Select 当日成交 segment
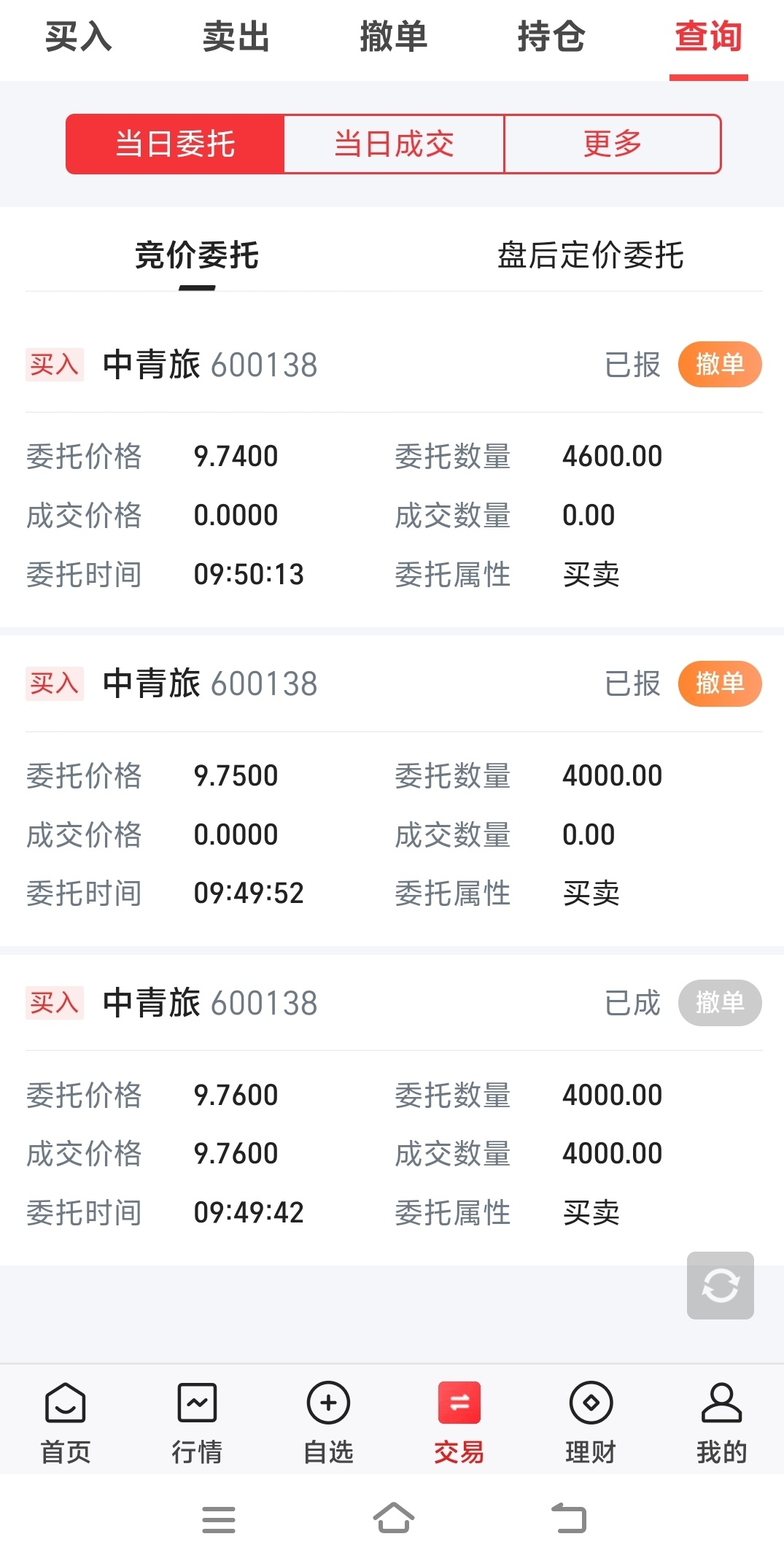This screenshot has width=784, height=1566. [x=394, y=144]
